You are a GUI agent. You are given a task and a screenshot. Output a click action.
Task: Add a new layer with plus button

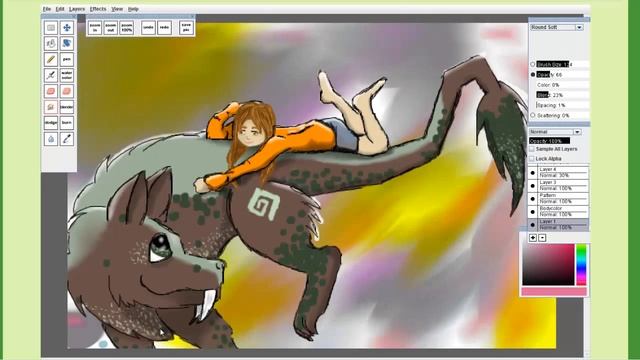pos(533,238)
